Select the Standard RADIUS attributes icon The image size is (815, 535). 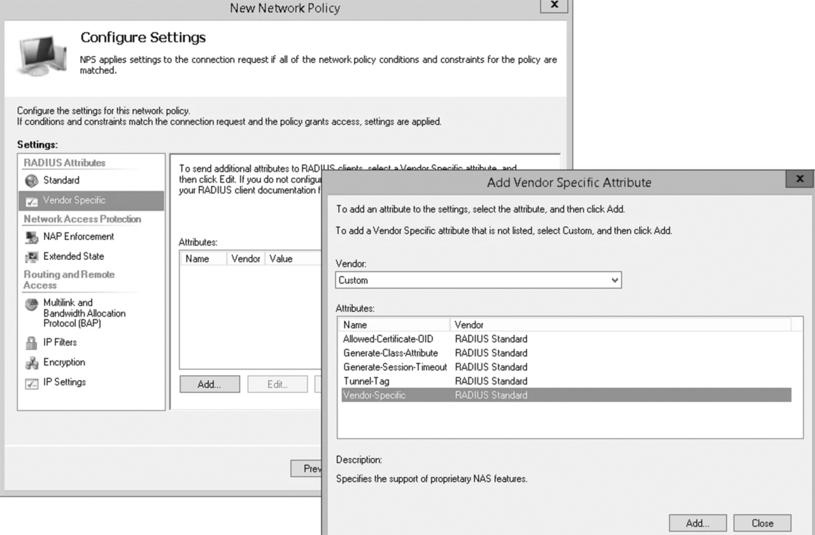tap(31, 181)
